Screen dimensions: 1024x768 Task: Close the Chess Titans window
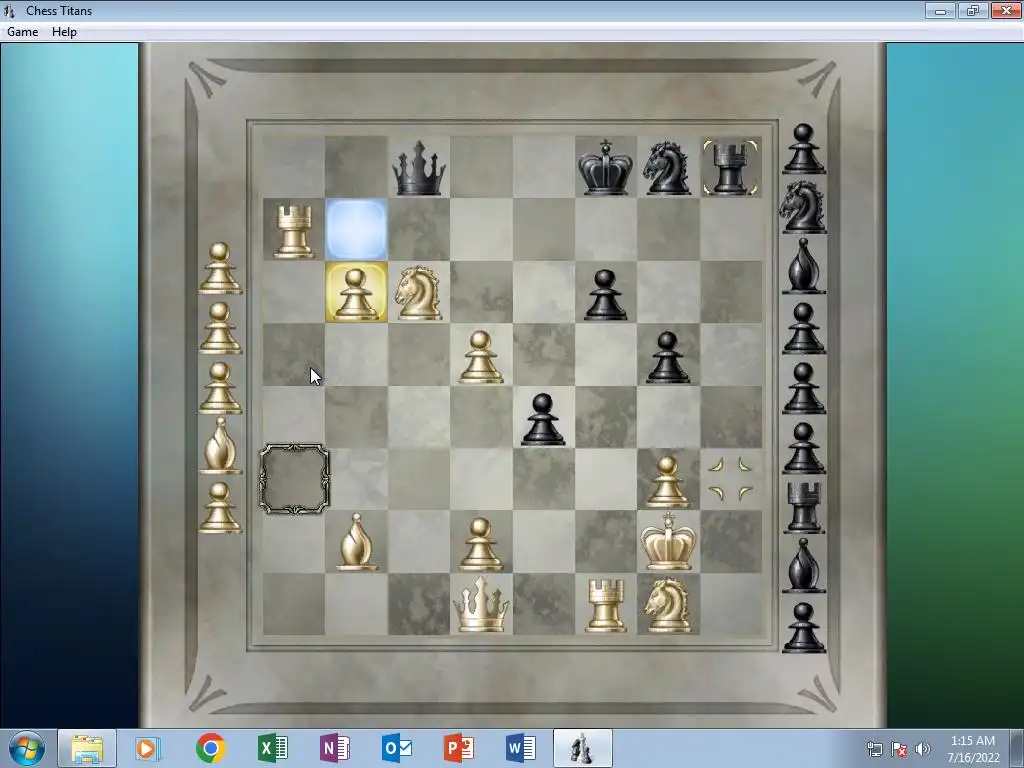coord(1006,10)
